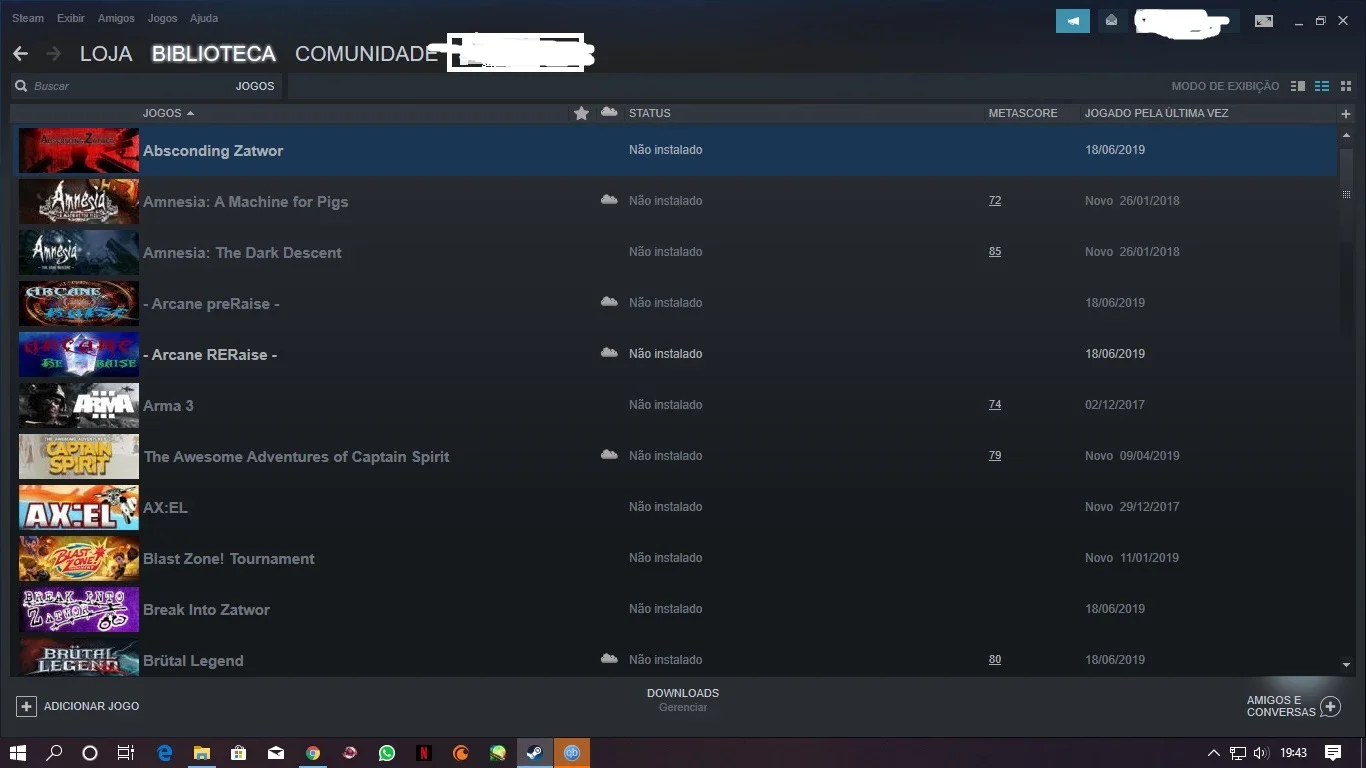Click the search magnifier icon
The height and width of the screenshot is (768, 1366).
tap(21, 86)
